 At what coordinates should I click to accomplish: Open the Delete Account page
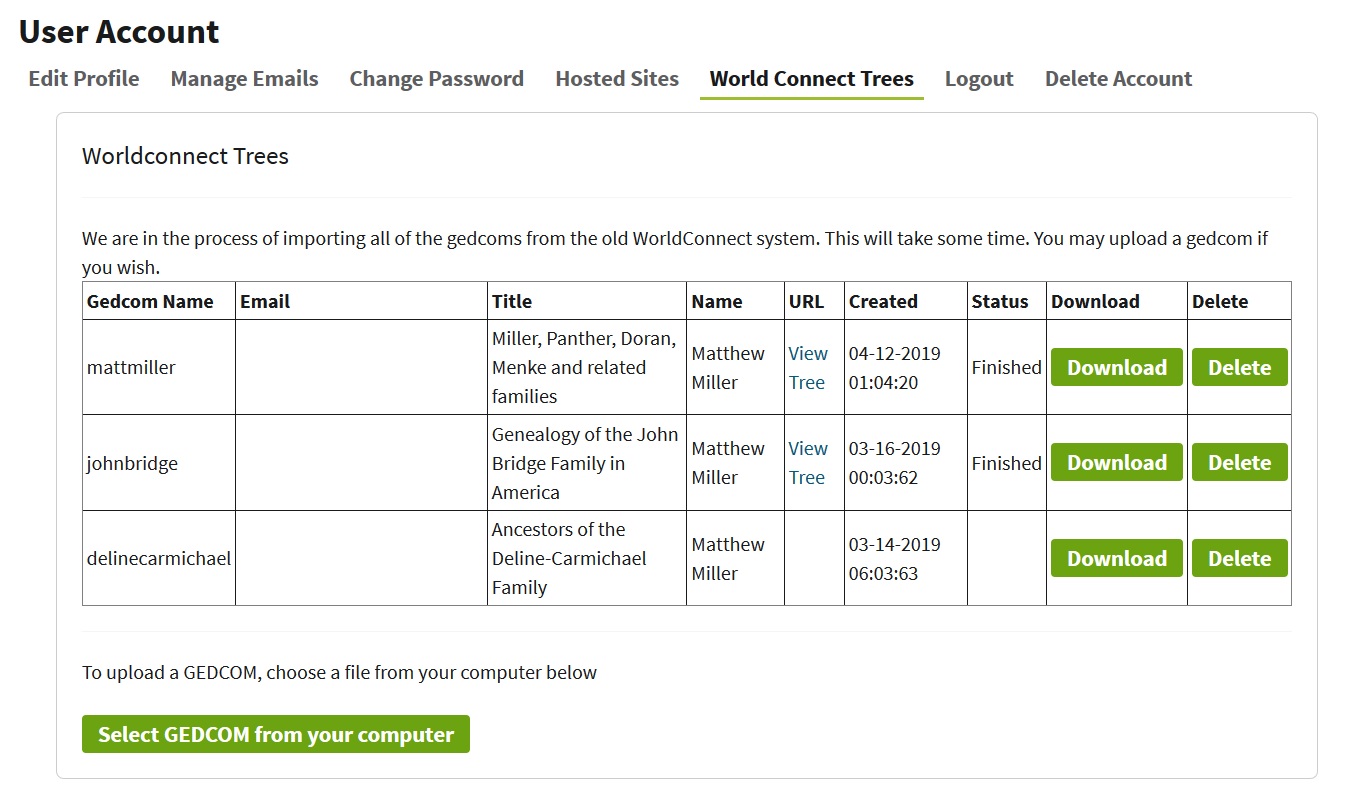coord(1118,78)
